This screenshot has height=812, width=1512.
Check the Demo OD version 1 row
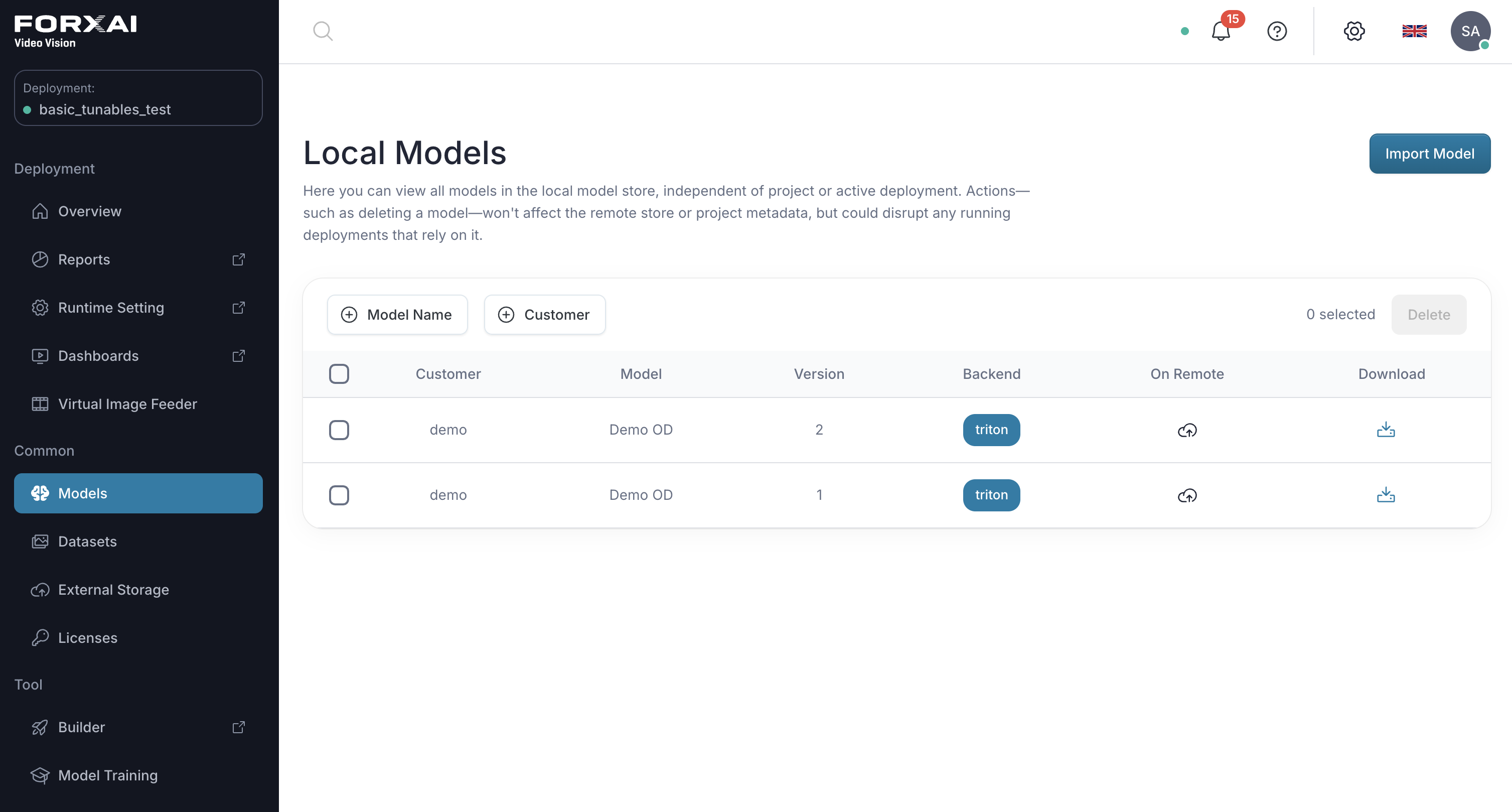[x=339, y=495]
